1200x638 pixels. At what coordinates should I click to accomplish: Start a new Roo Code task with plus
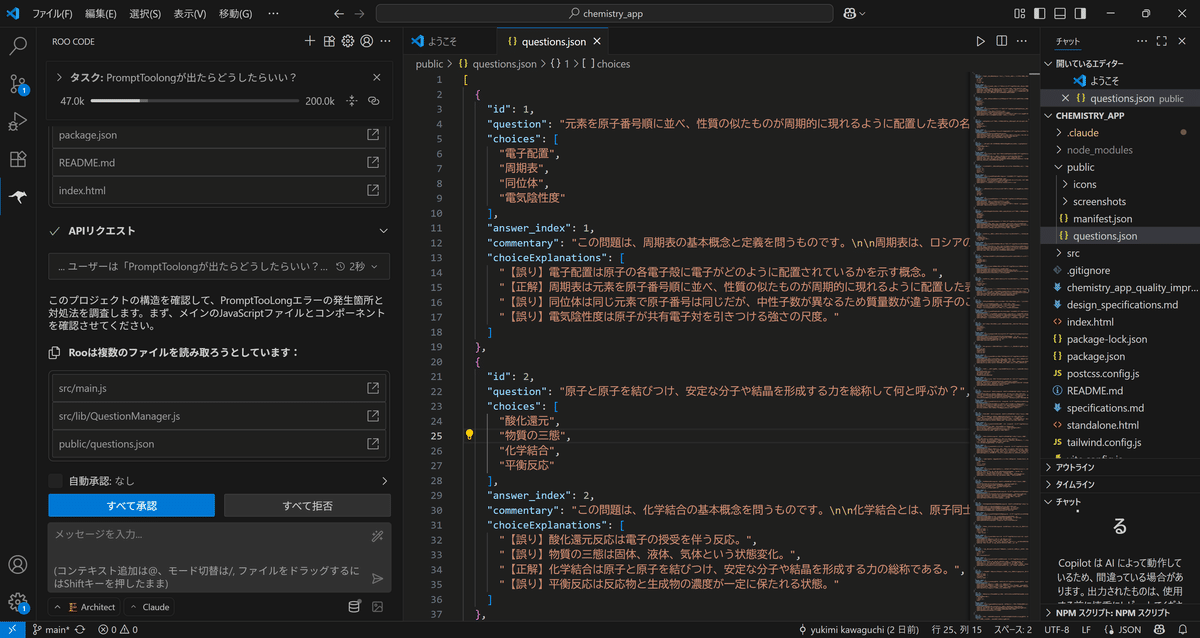[x=309, y=41]
